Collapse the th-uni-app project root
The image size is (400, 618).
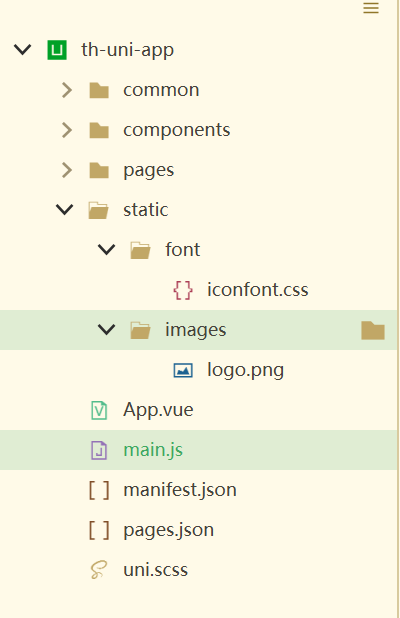click(x=22, y=50)
